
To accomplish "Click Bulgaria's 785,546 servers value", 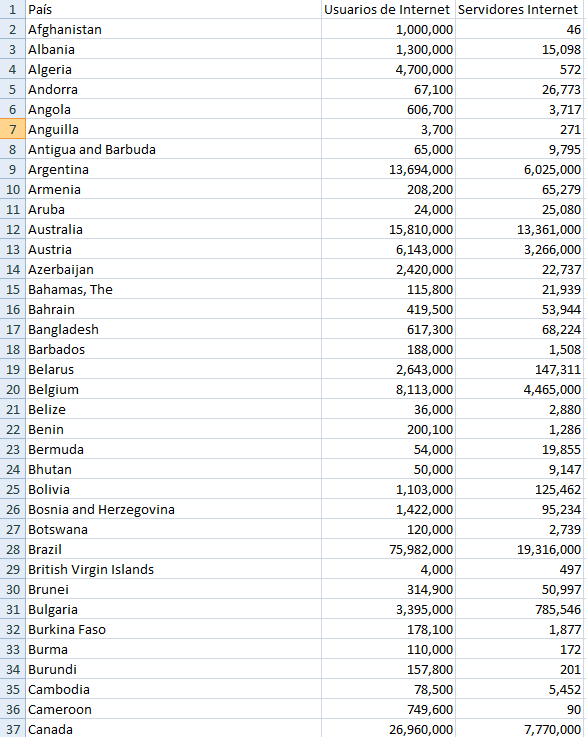I will 520,609.
